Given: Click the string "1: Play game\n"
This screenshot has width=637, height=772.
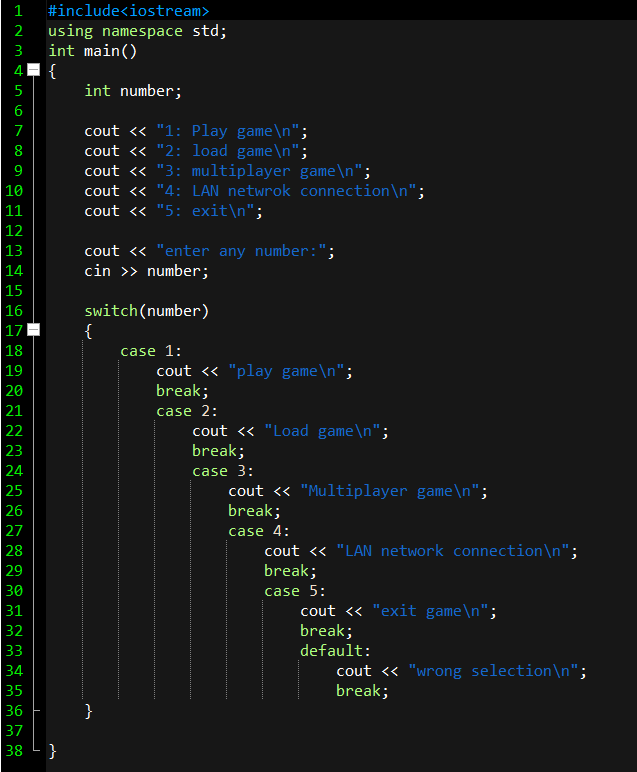Looking at the screenshot, I should [x=228, y=131].
